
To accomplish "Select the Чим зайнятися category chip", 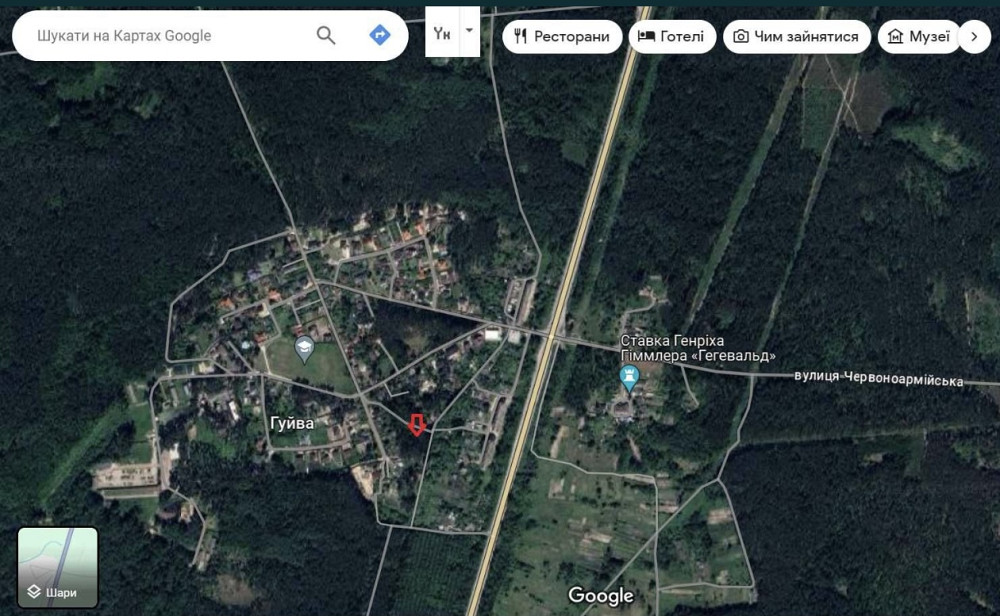I will pyautogui.click(x=797, y=36).
